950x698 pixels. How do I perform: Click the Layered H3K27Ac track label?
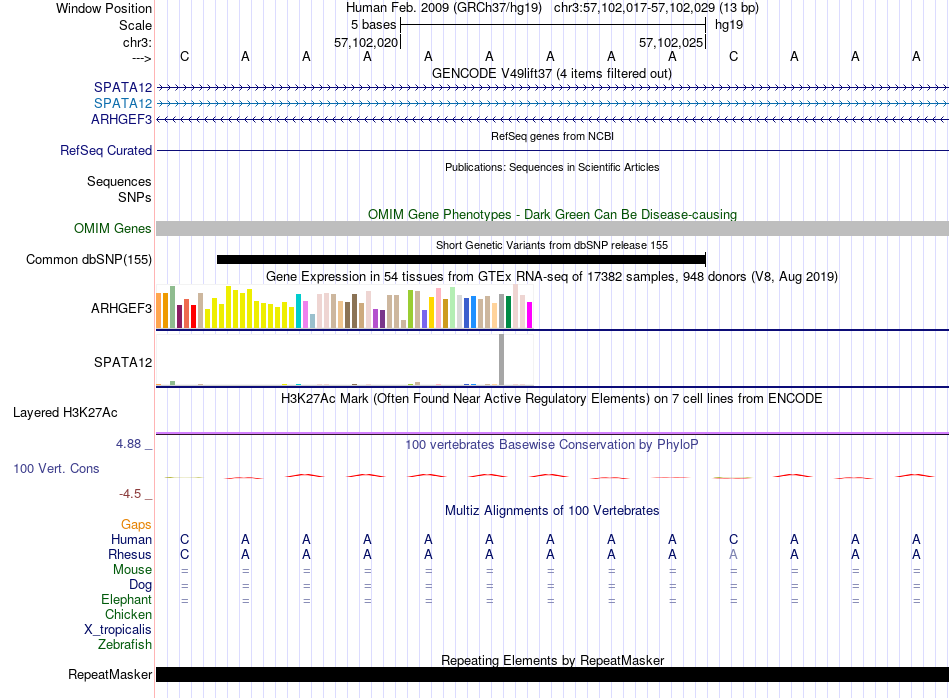(65, 413)
